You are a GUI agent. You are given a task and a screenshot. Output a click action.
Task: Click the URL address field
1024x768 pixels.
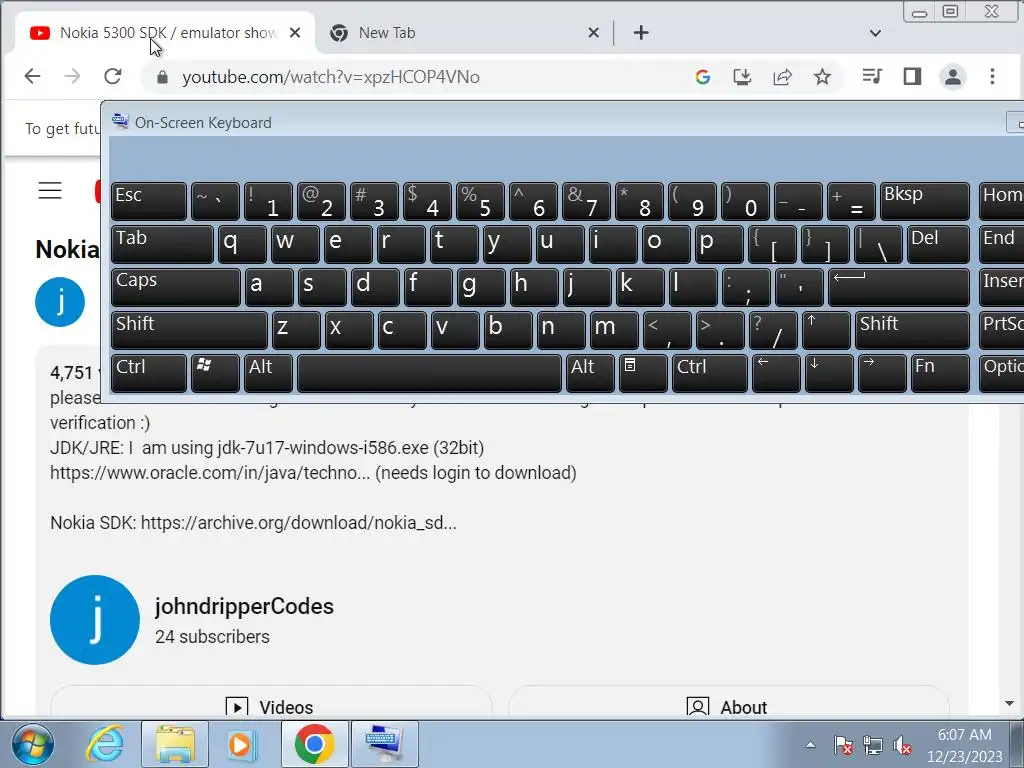(418, 77)
